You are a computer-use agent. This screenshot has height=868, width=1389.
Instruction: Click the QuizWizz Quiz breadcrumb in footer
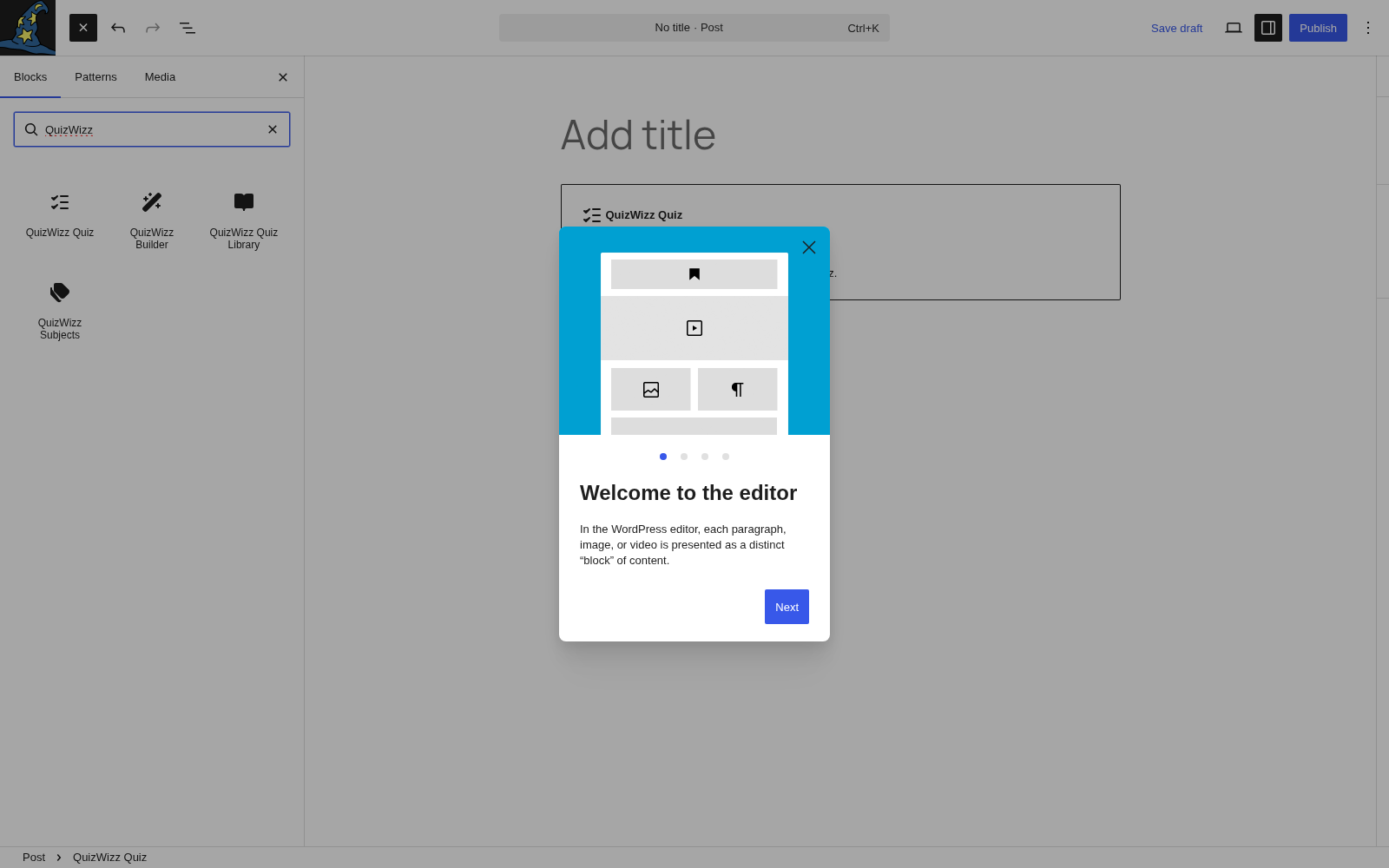click(x=109, y=858)
